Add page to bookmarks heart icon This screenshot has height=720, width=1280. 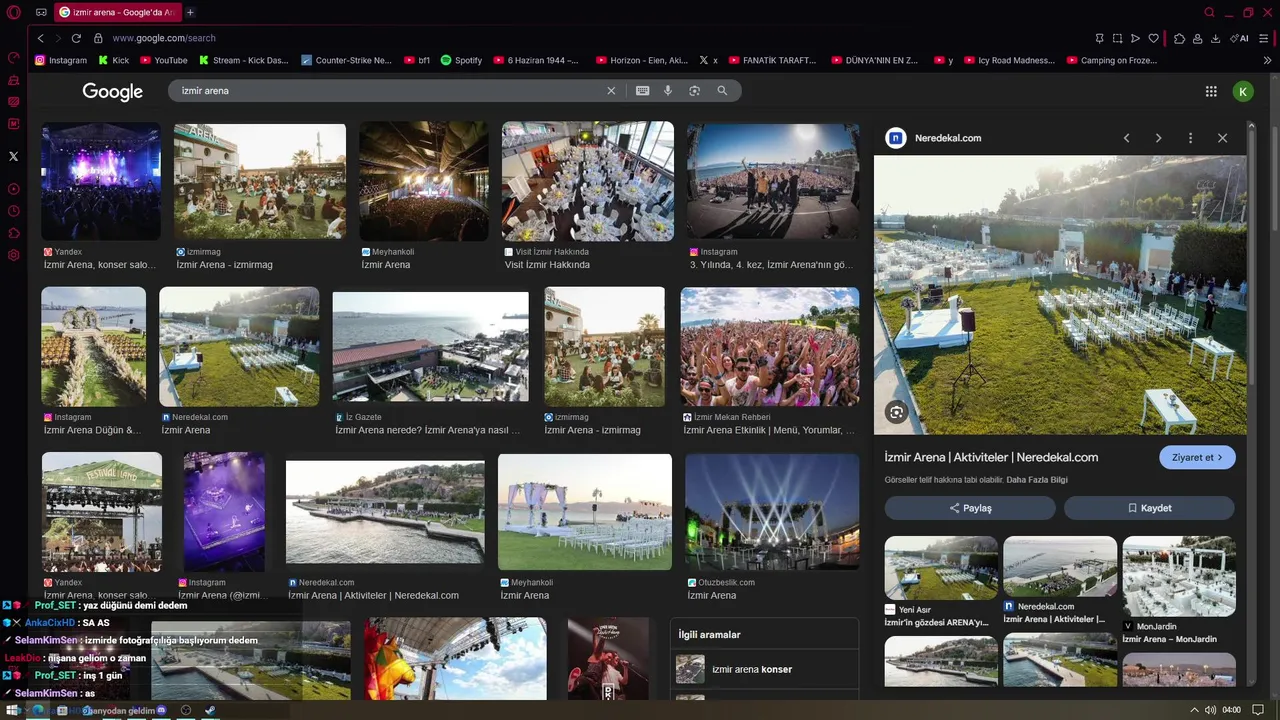coord(1153,38)
